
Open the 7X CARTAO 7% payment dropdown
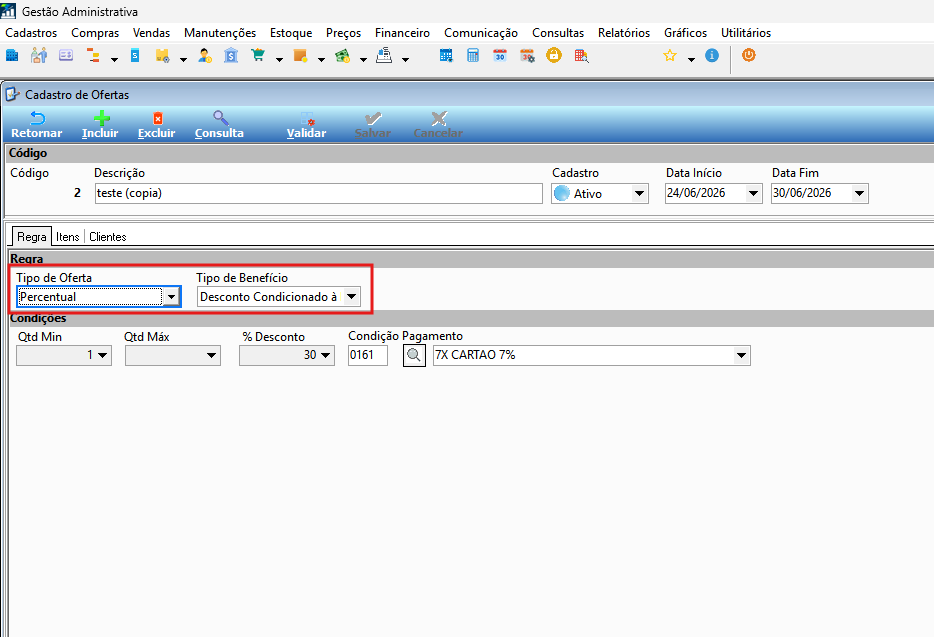point(741,356)
